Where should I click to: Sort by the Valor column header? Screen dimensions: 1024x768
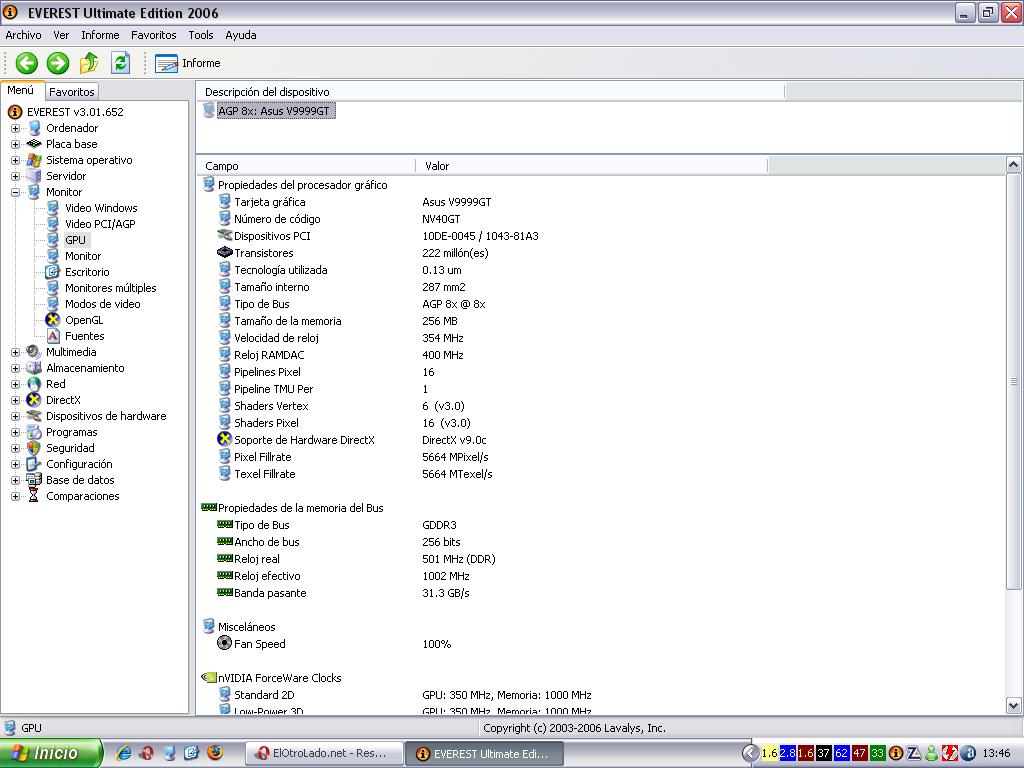(592, 166)
